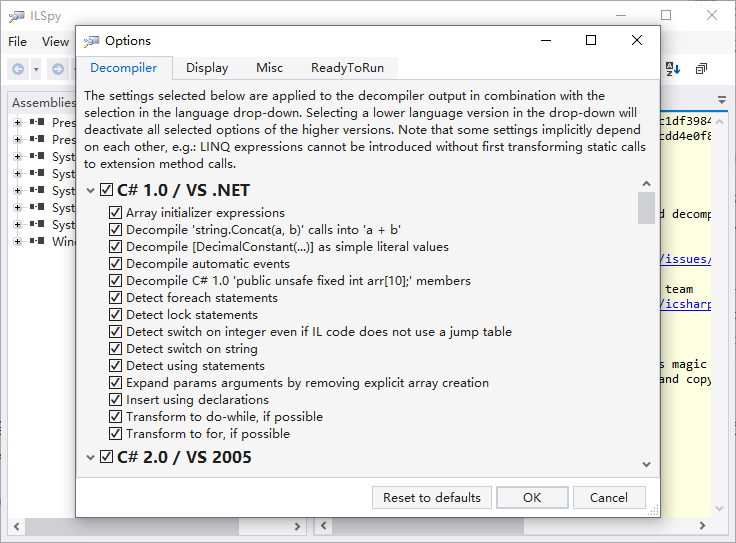Switch to the ReadyToRun tab

tap(347, 68)
